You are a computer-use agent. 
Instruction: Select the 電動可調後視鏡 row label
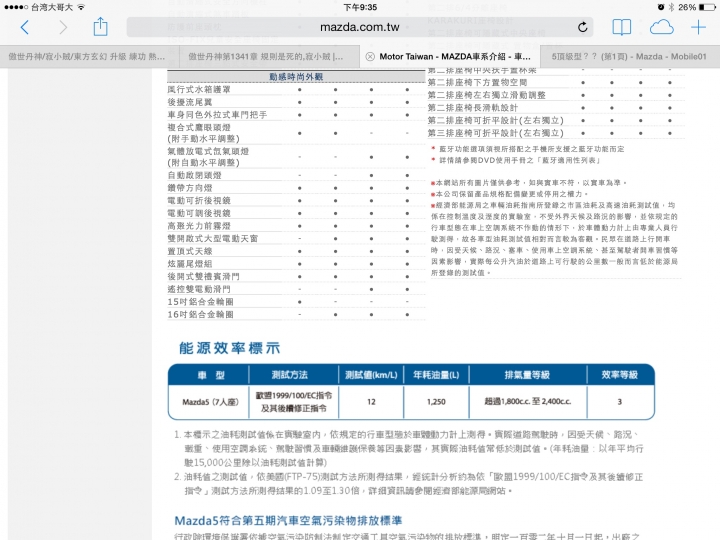point(199,213)
